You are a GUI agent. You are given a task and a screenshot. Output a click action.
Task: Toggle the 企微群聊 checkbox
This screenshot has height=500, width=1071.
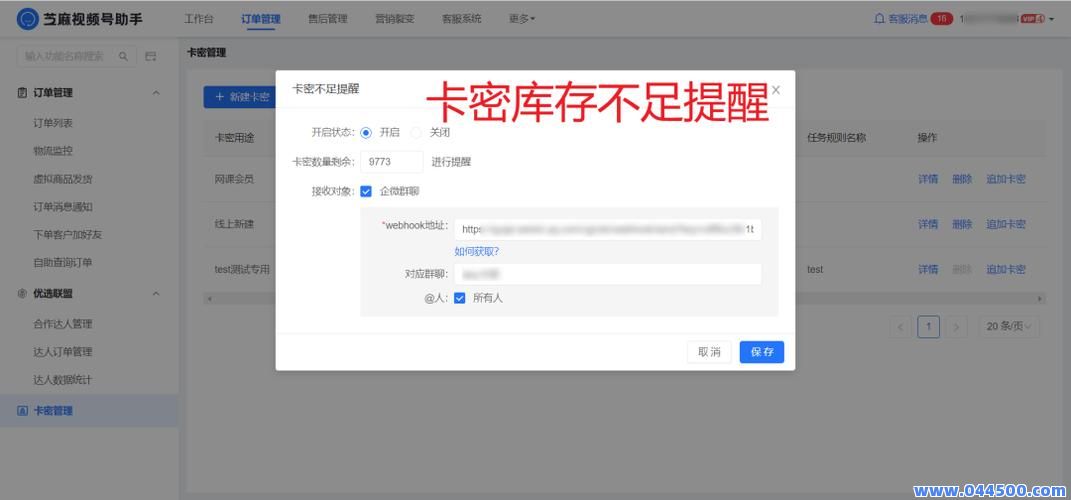366,191
